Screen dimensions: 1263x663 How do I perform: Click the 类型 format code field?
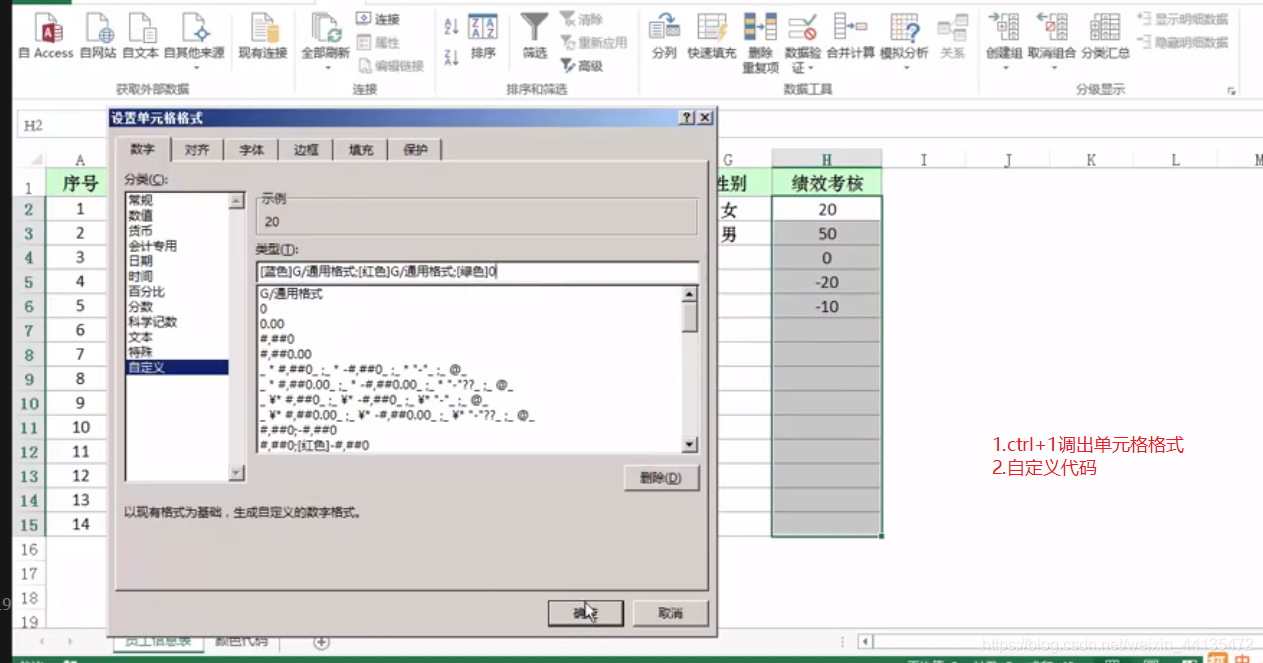tap(477, 271)
